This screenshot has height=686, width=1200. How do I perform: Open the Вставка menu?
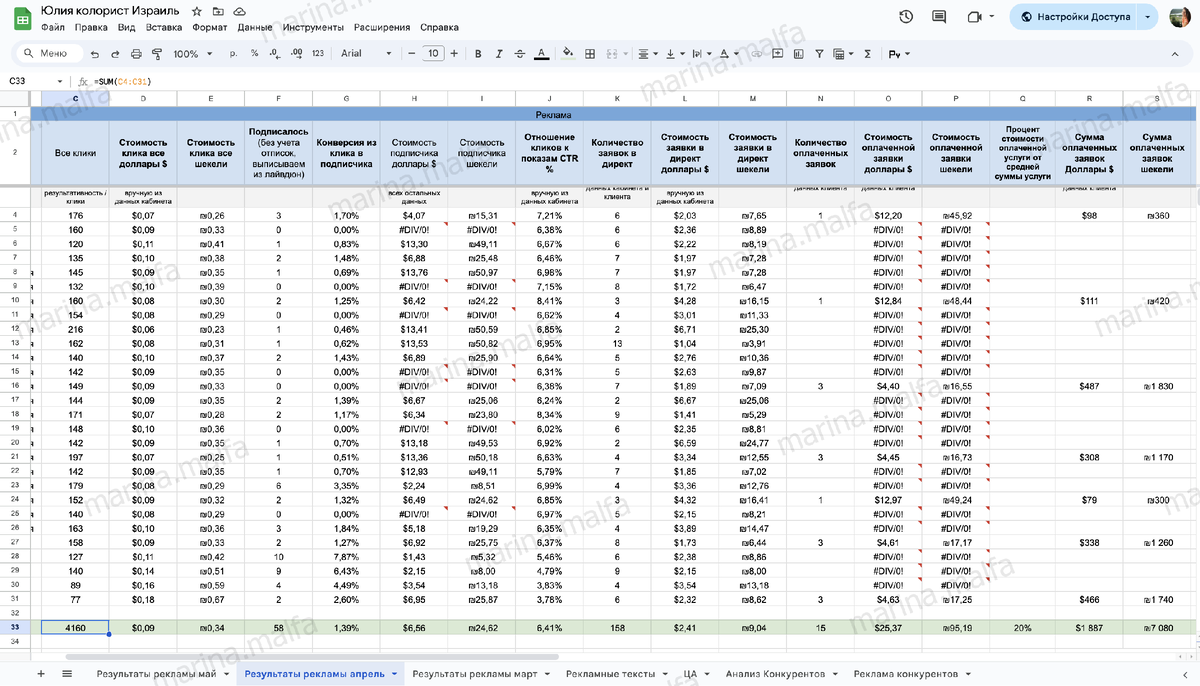pos(164,28)
